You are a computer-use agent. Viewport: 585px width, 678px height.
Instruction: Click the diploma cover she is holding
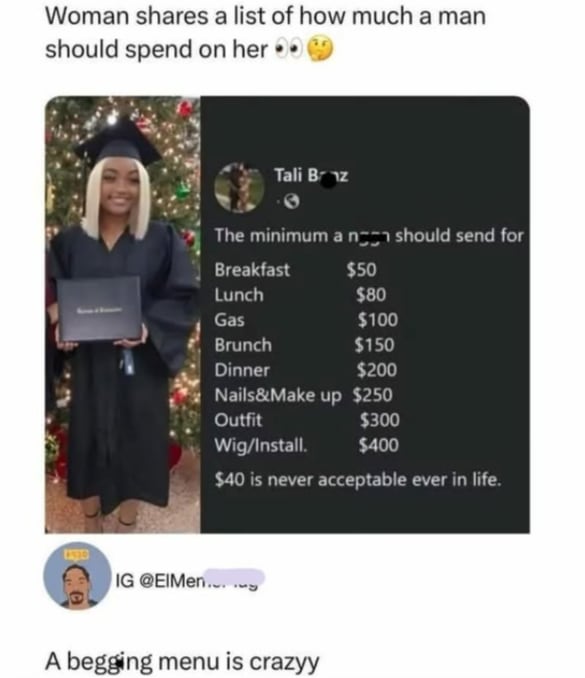point(99,309)
